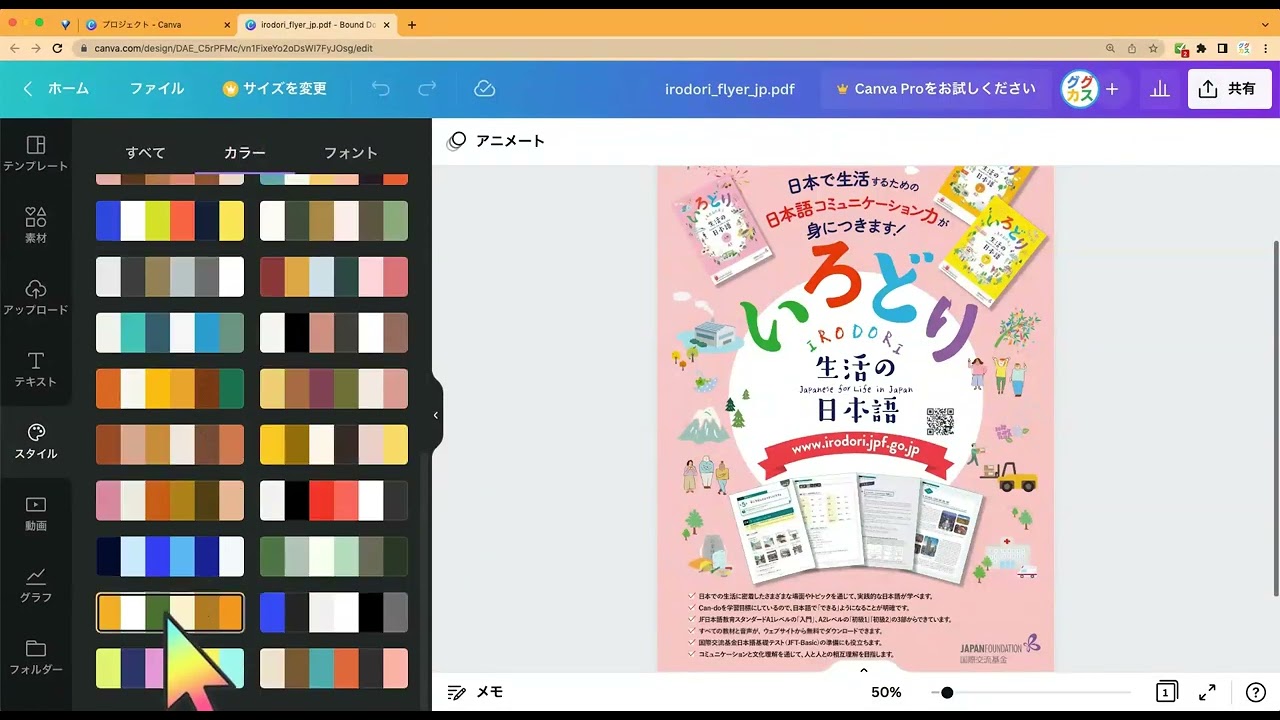Apply the white, teal, navy, sky blue palette
The image size is (1280, 720).
pyautogui.click(x=170, y=333)
